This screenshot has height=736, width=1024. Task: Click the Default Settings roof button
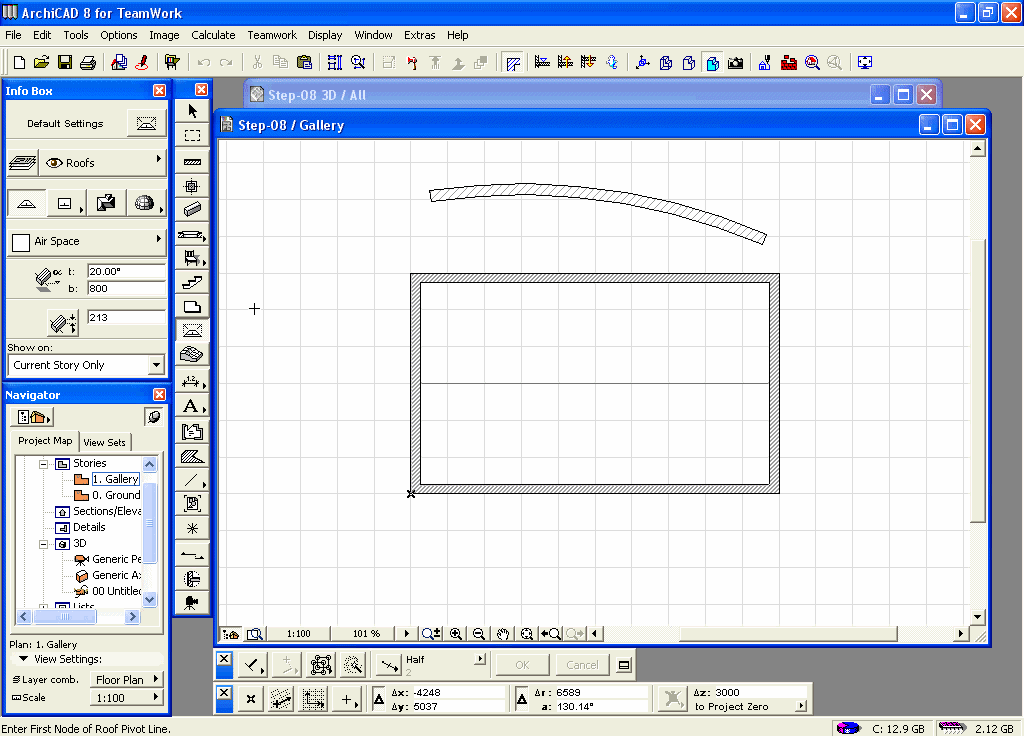[x=146, y=124]
